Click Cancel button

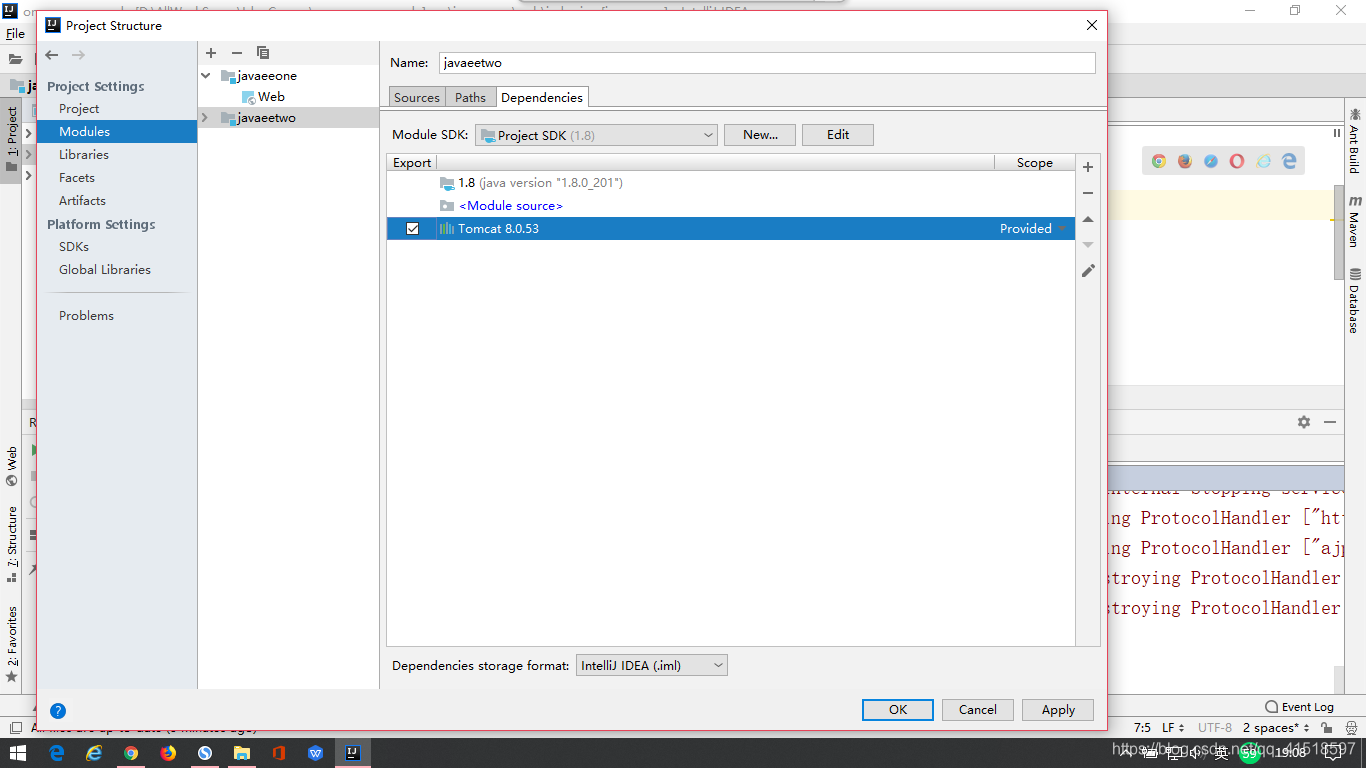978,710
